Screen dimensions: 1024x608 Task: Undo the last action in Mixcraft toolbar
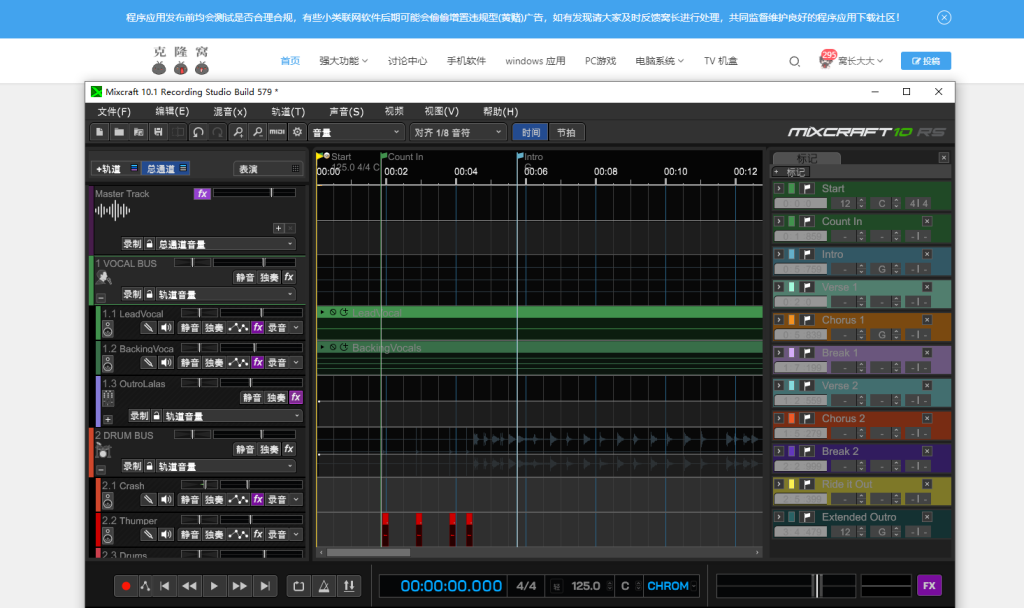pos(198,132)
